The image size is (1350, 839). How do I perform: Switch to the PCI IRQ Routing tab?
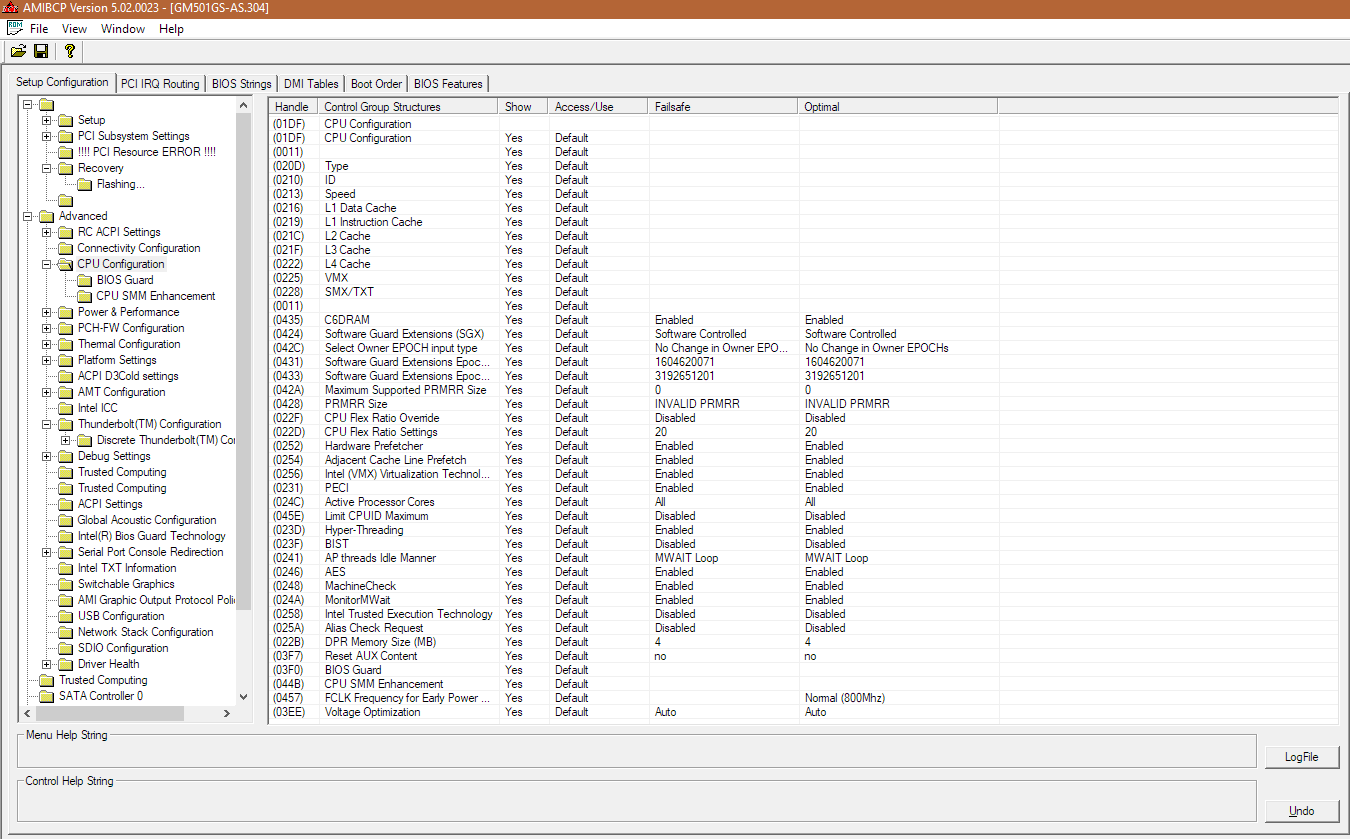tap(160, 84)
